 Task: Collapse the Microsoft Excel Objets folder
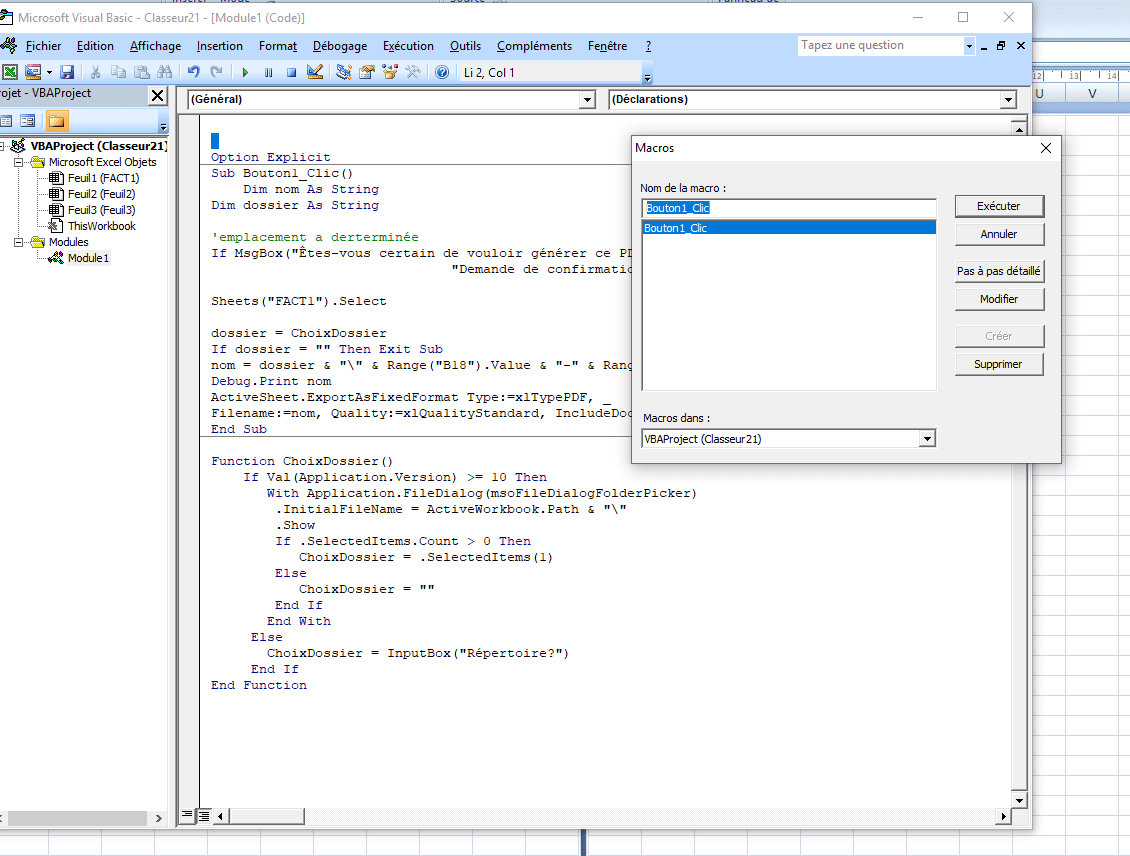point(20,162)
